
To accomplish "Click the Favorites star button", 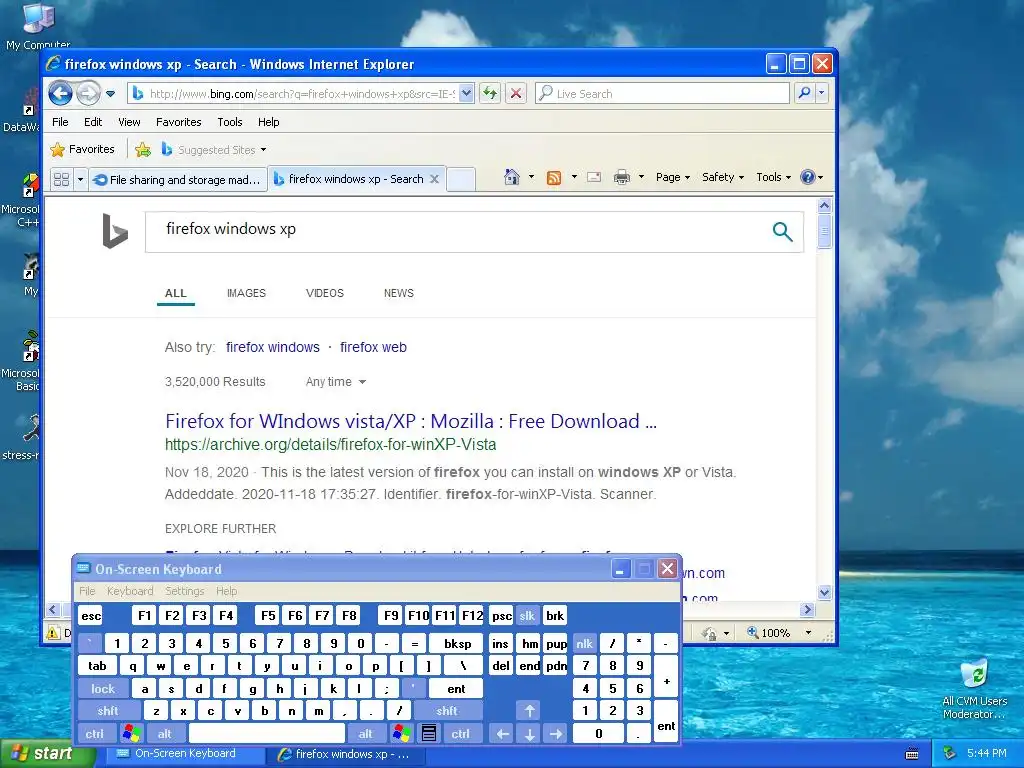I will coord(82,150).
